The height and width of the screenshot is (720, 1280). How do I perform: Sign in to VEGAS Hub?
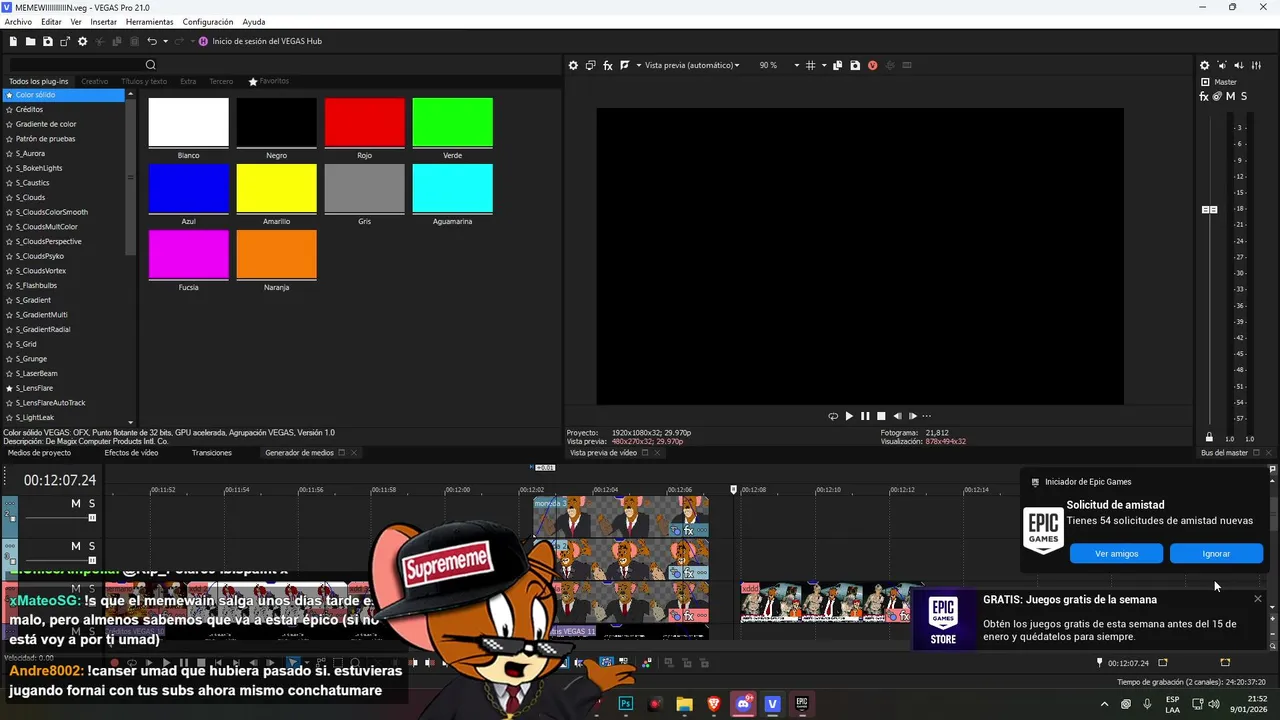point(260,41)
